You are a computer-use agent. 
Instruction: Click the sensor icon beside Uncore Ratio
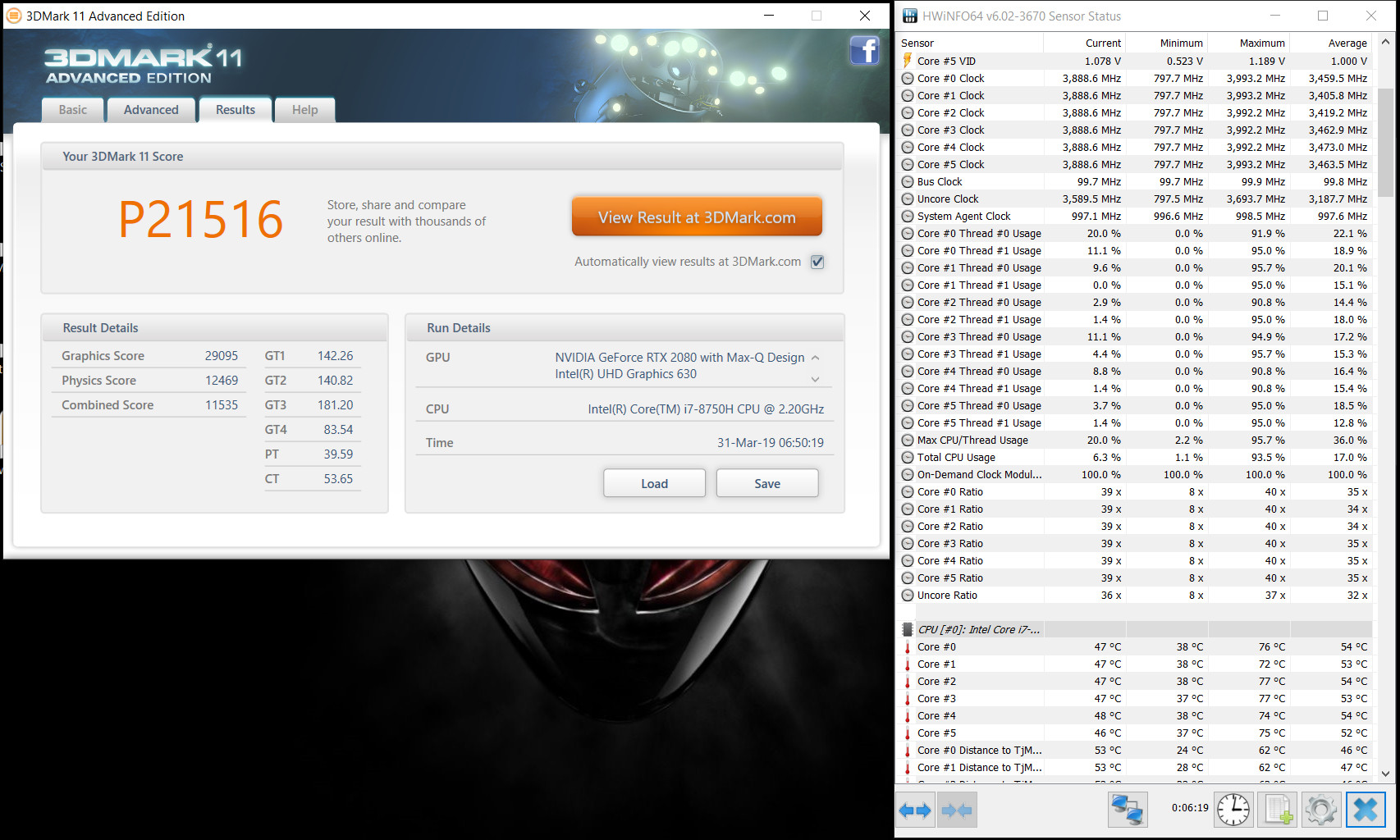tap(908, 595)
